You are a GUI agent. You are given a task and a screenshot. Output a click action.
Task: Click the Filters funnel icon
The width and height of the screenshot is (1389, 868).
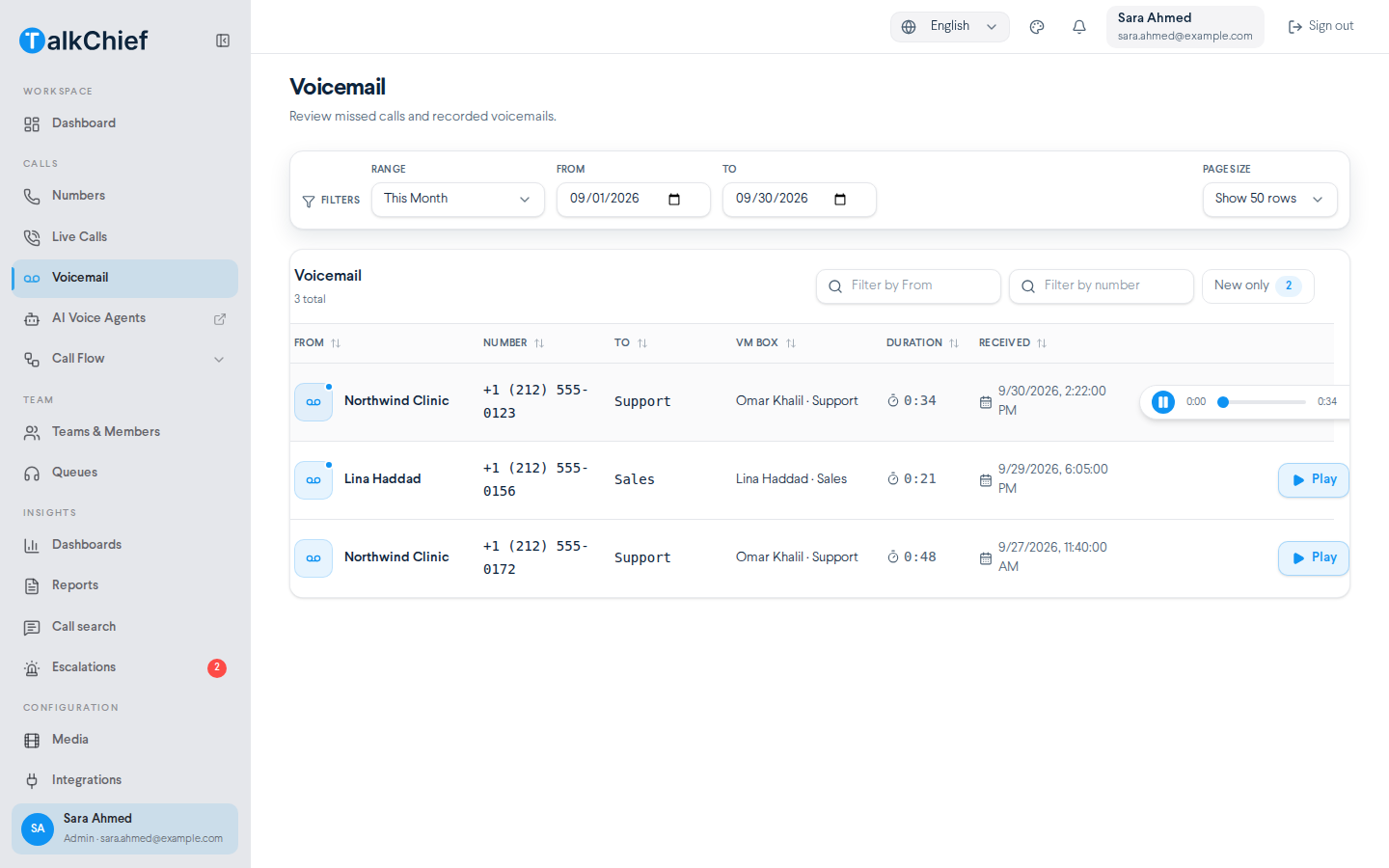309,201
